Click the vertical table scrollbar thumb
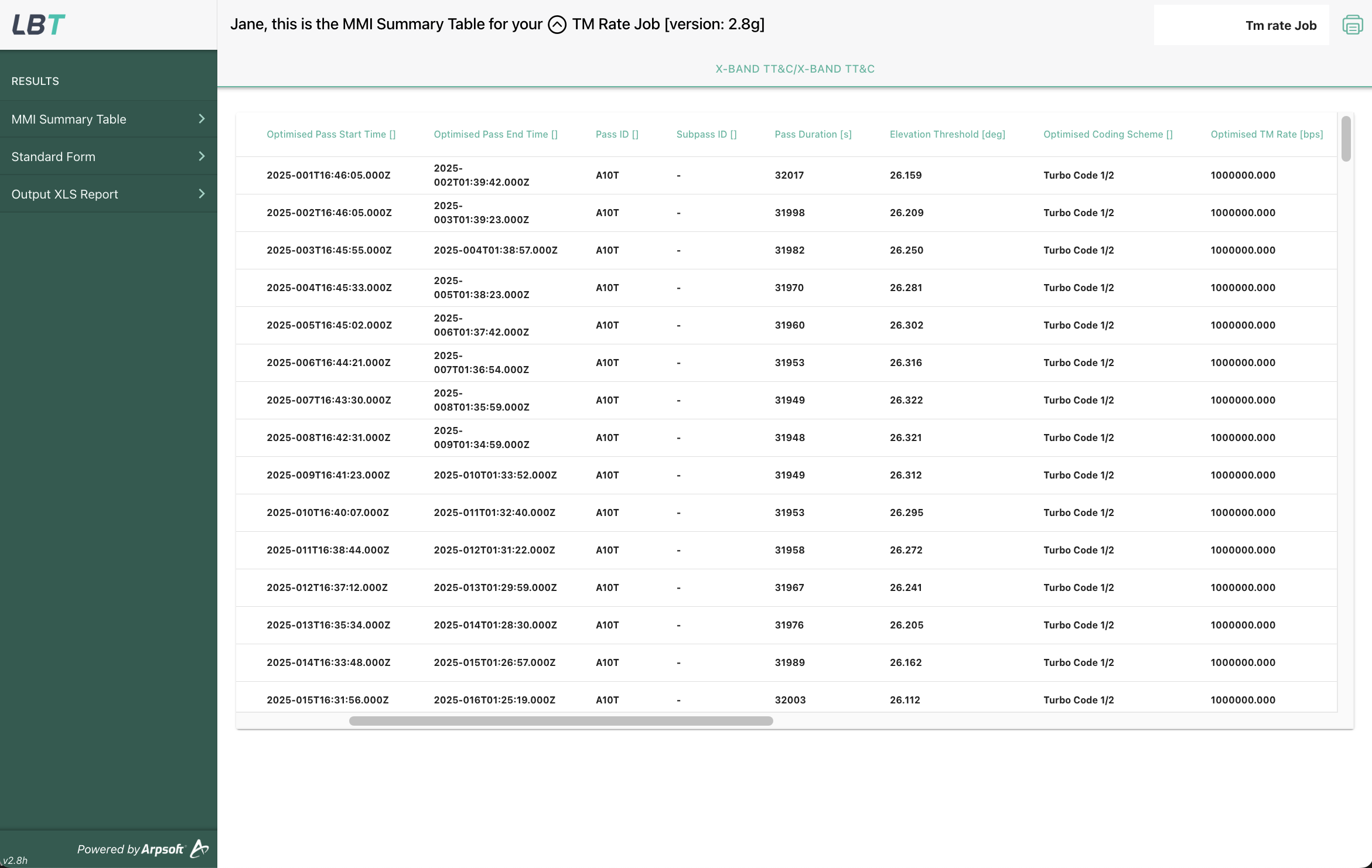This screenshot has width=1372, height=868. pos(1346,139)
